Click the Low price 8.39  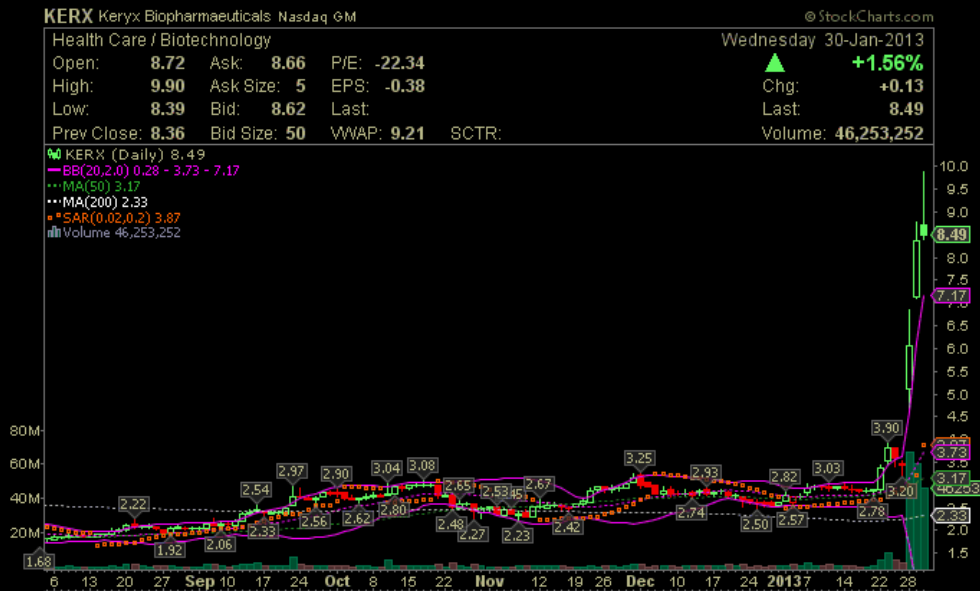point(168,109)
